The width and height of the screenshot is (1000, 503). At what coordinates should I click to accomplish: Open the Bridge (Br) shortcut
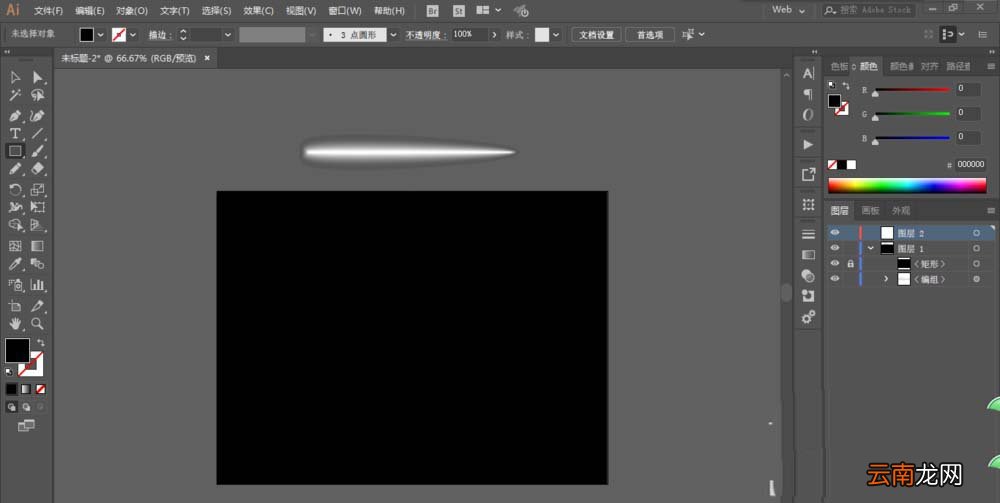[x=433, y=11]
